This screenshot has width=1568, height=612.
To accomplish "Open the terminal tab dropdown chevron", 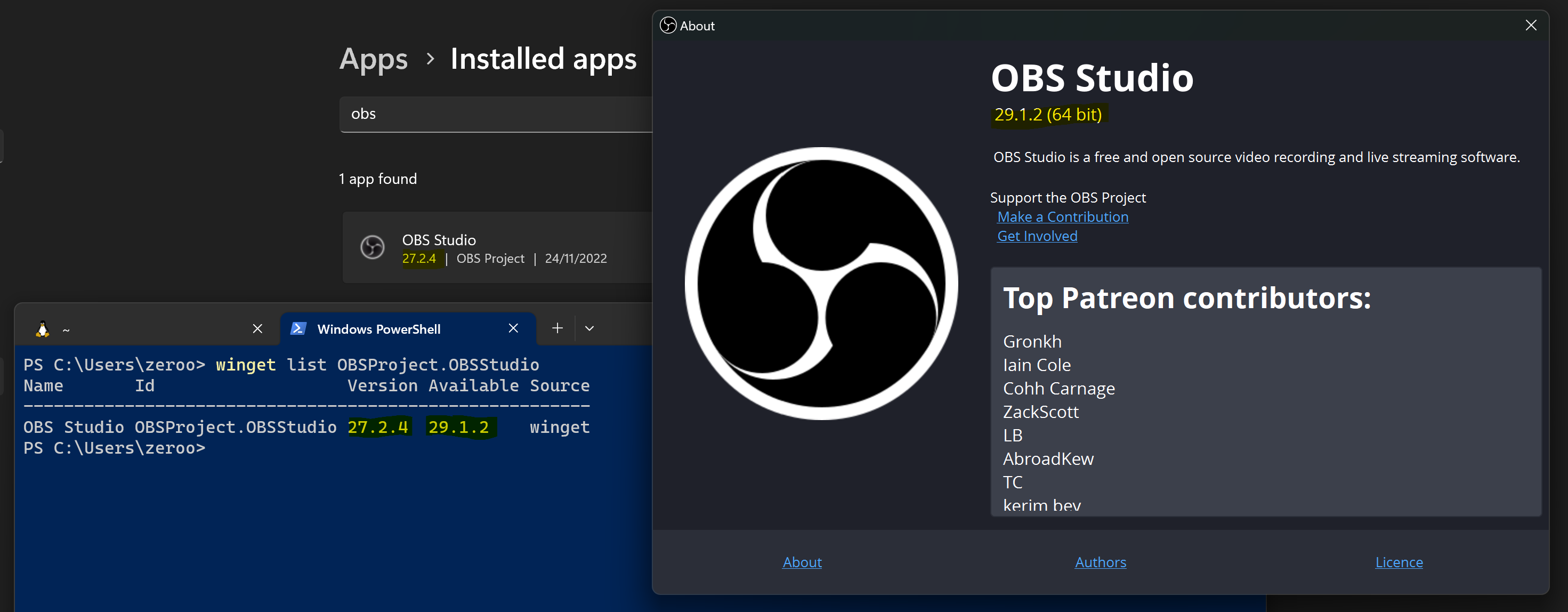I will tap(588, 328).
